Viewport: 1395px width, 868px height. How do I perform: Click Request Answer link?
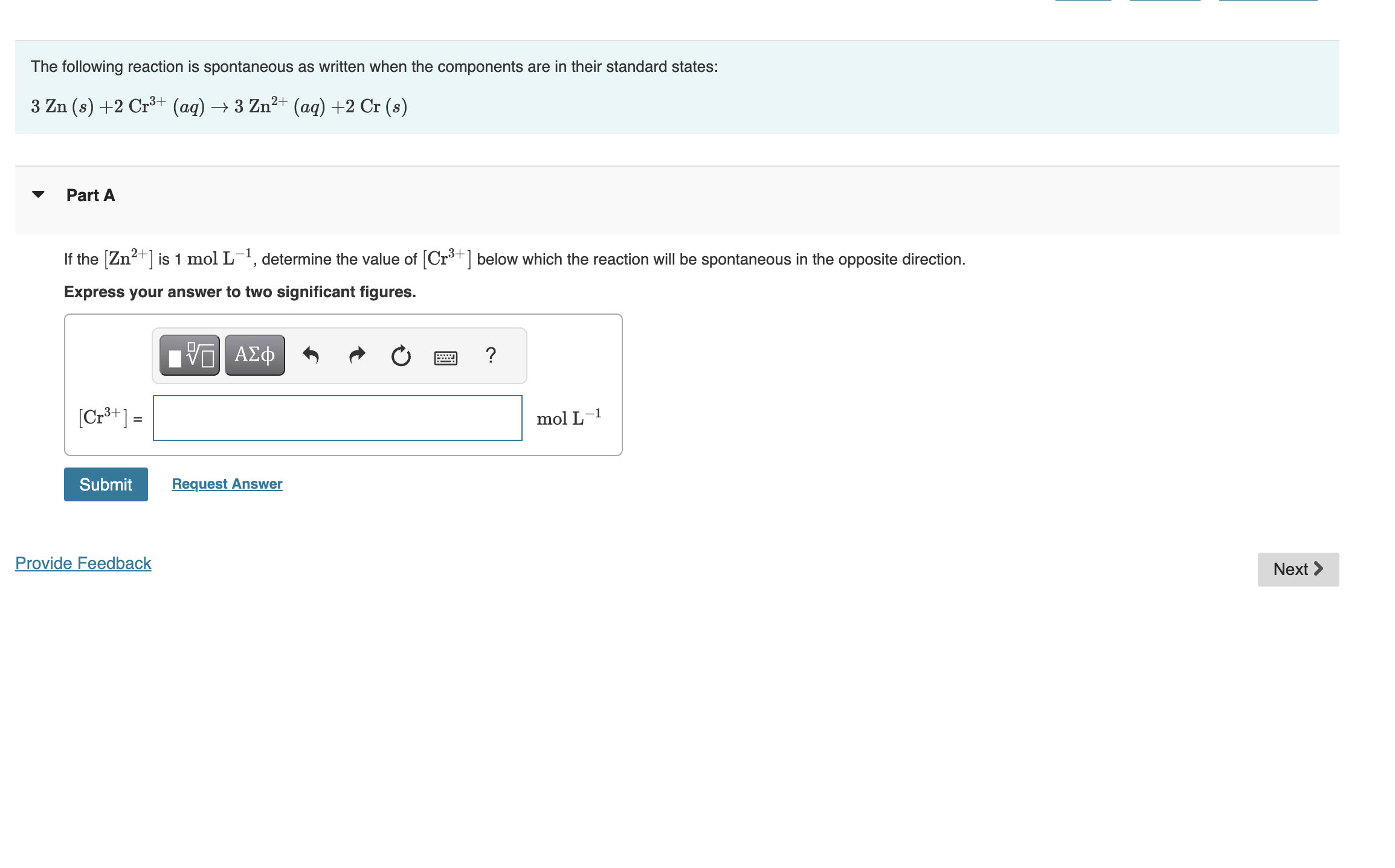point(226,483)
